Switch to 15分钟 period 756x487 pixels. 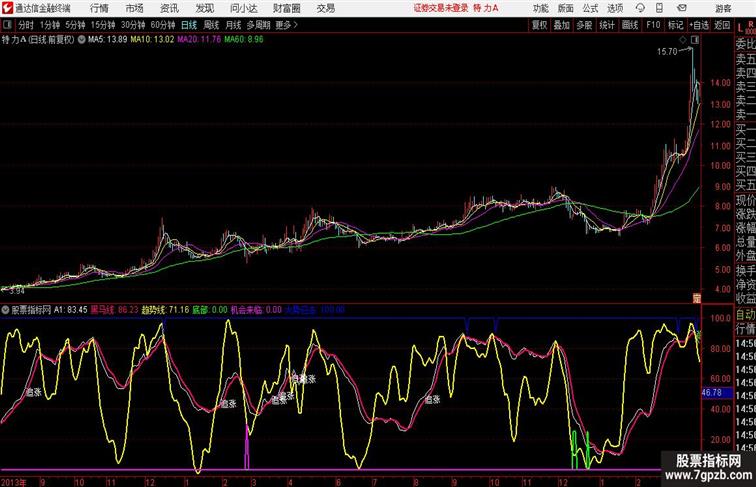tap(103, 25)
